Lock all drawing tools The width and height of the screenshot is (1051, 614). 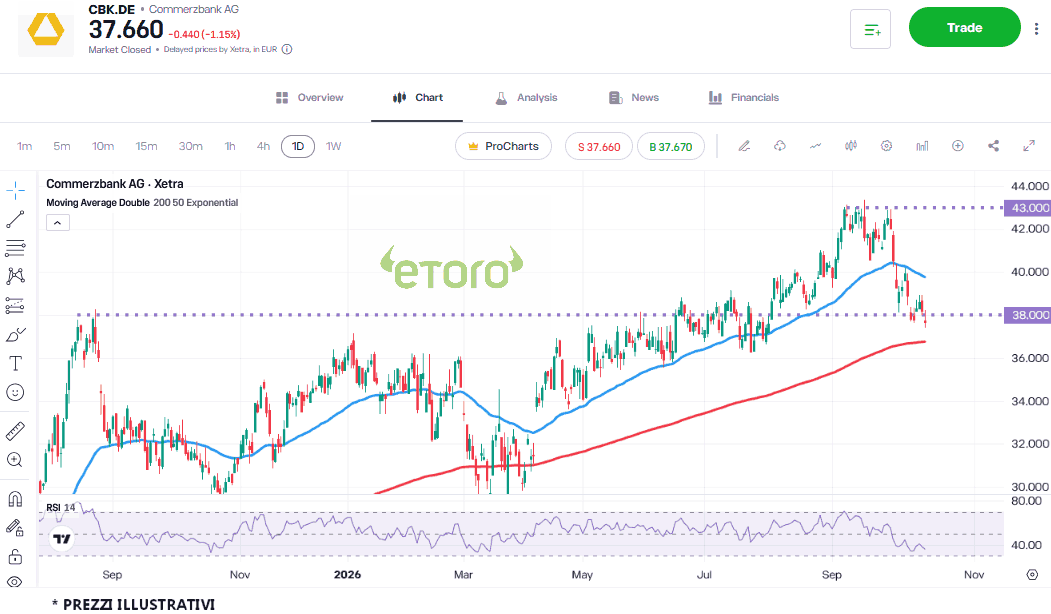coord(15,557)
